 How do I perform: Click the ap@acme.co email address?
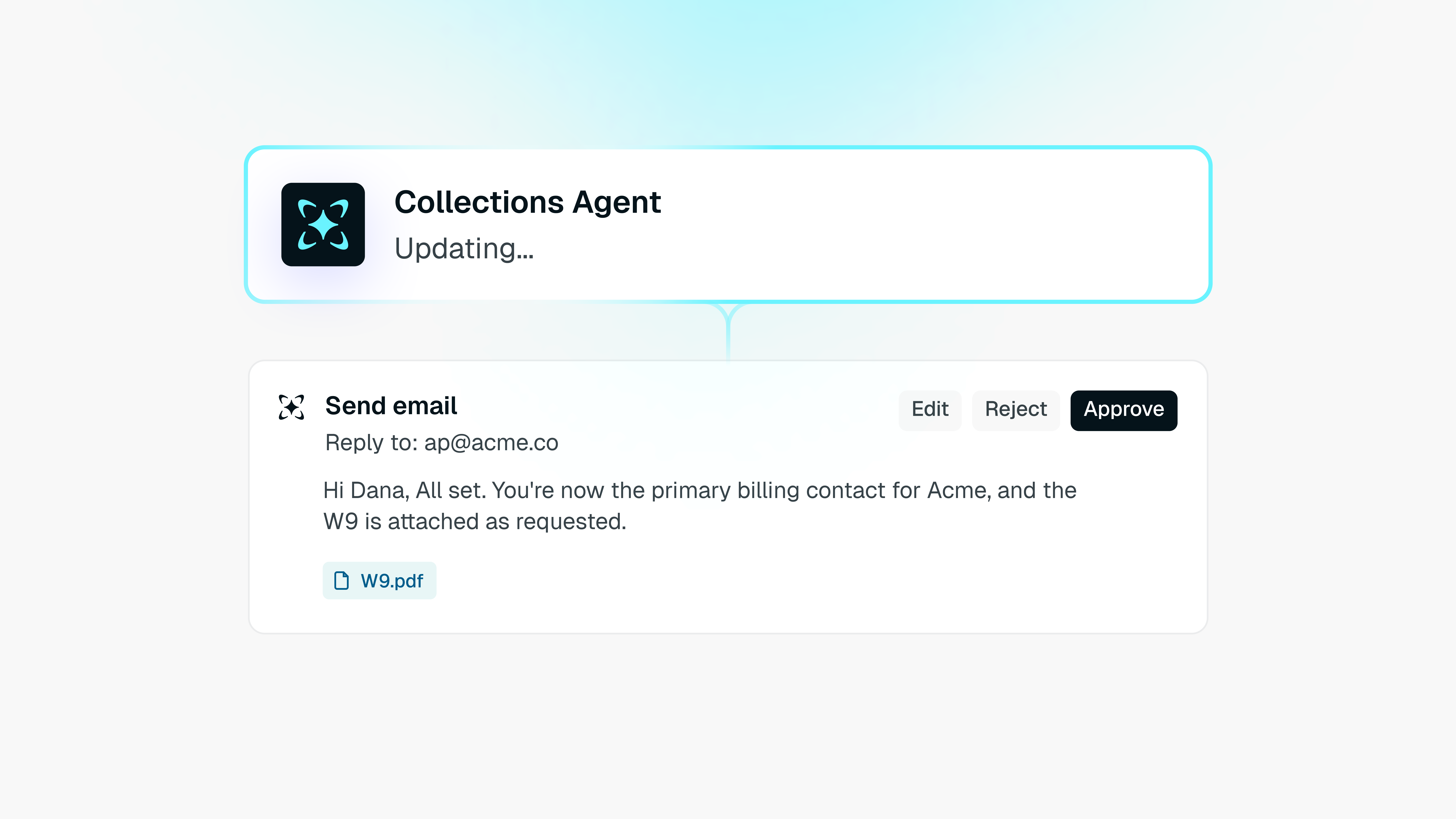tap(491, 442)
